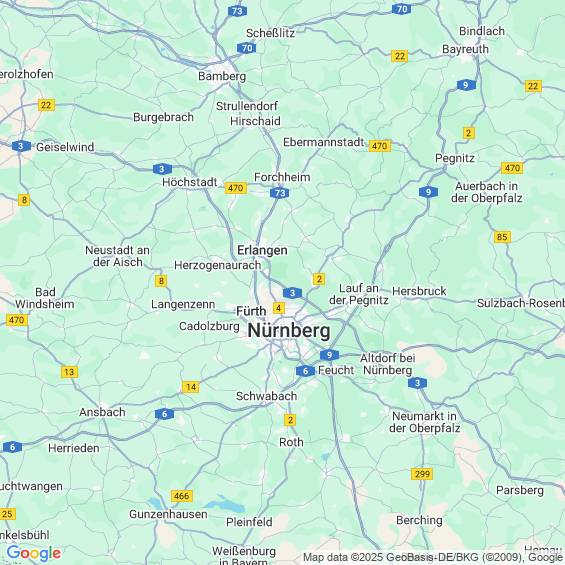Screen dimensions: 565x565
Task: Select the Nürnberg city label
Action: pyautogui.click(x=289, y=330)
